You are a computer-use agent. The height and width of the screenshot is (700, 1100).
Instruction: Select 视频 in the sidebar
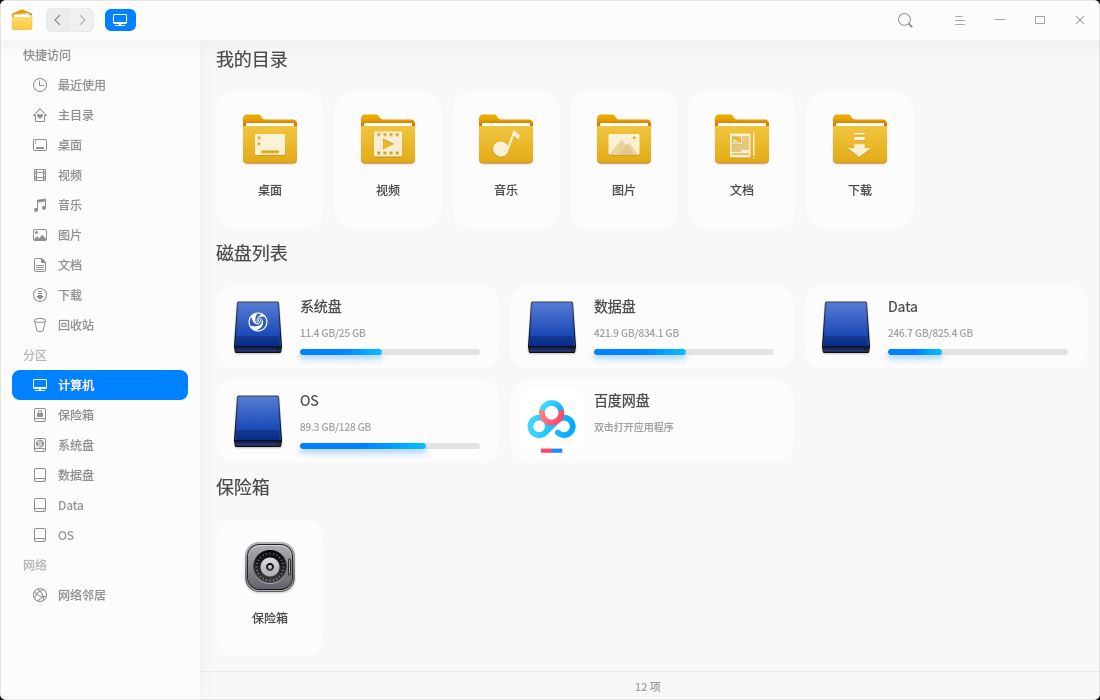tap(100, 175)
